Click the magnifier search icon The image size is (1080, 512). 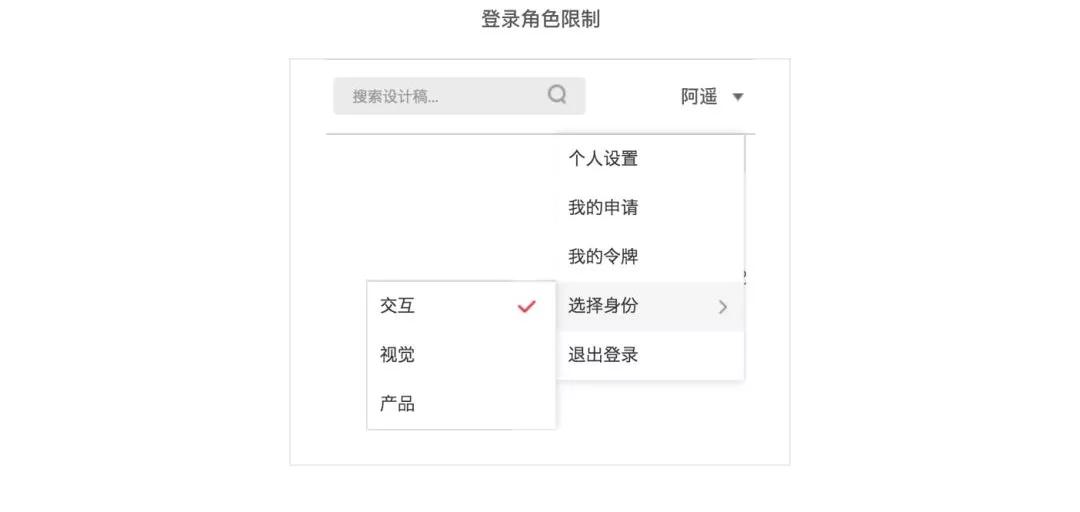coord(557,94)
